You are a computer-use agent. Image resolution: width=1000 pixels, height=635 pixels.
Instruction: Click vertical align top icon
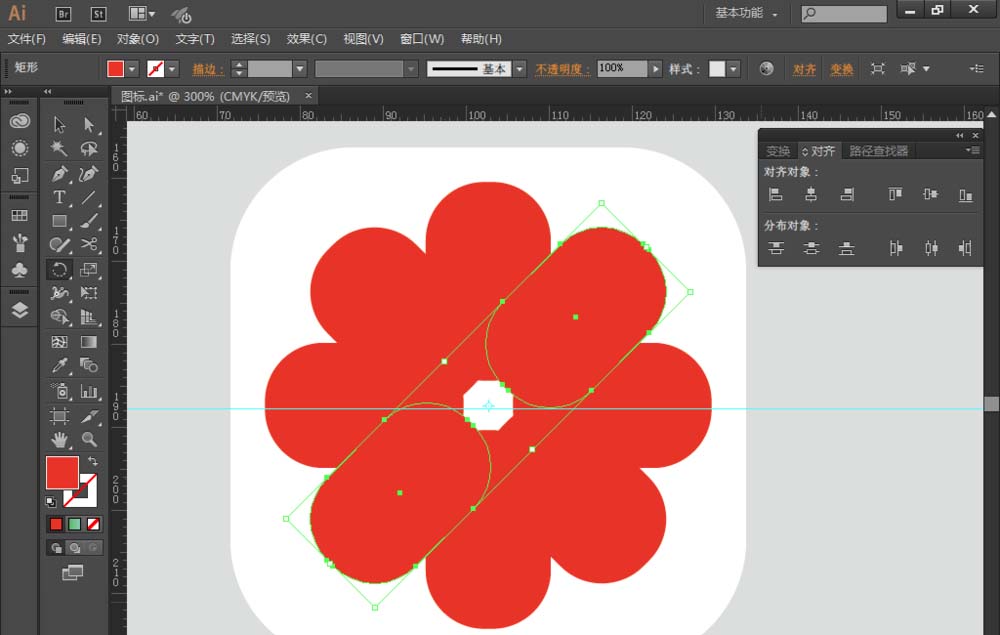[x=895, y=194]
